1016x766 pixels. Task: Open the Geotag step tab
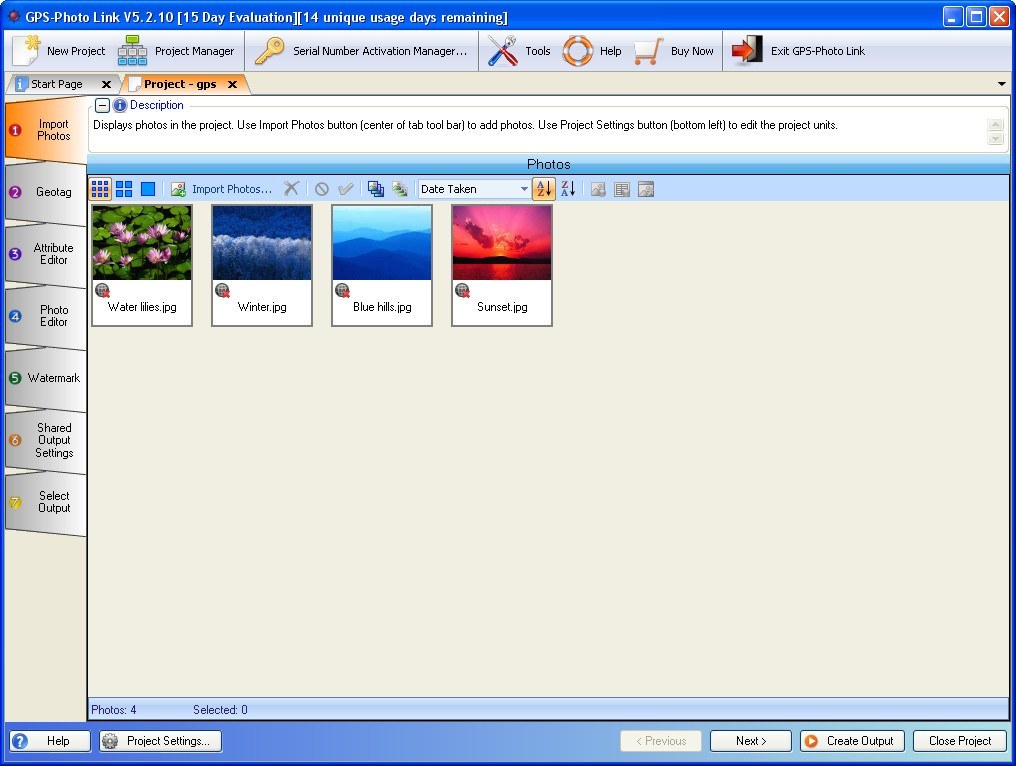[x=45, y=192]
